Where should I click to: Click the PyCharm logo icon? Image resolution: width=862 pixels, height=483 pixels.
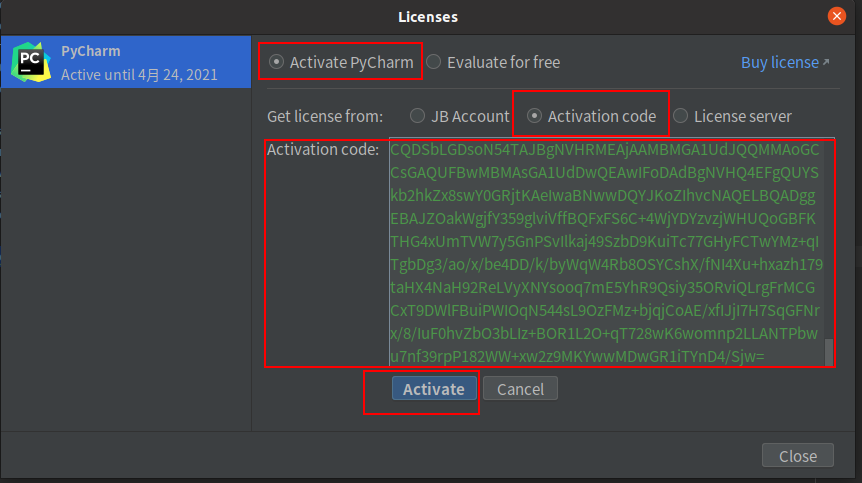pyautogui.click(x=31, y=62)
